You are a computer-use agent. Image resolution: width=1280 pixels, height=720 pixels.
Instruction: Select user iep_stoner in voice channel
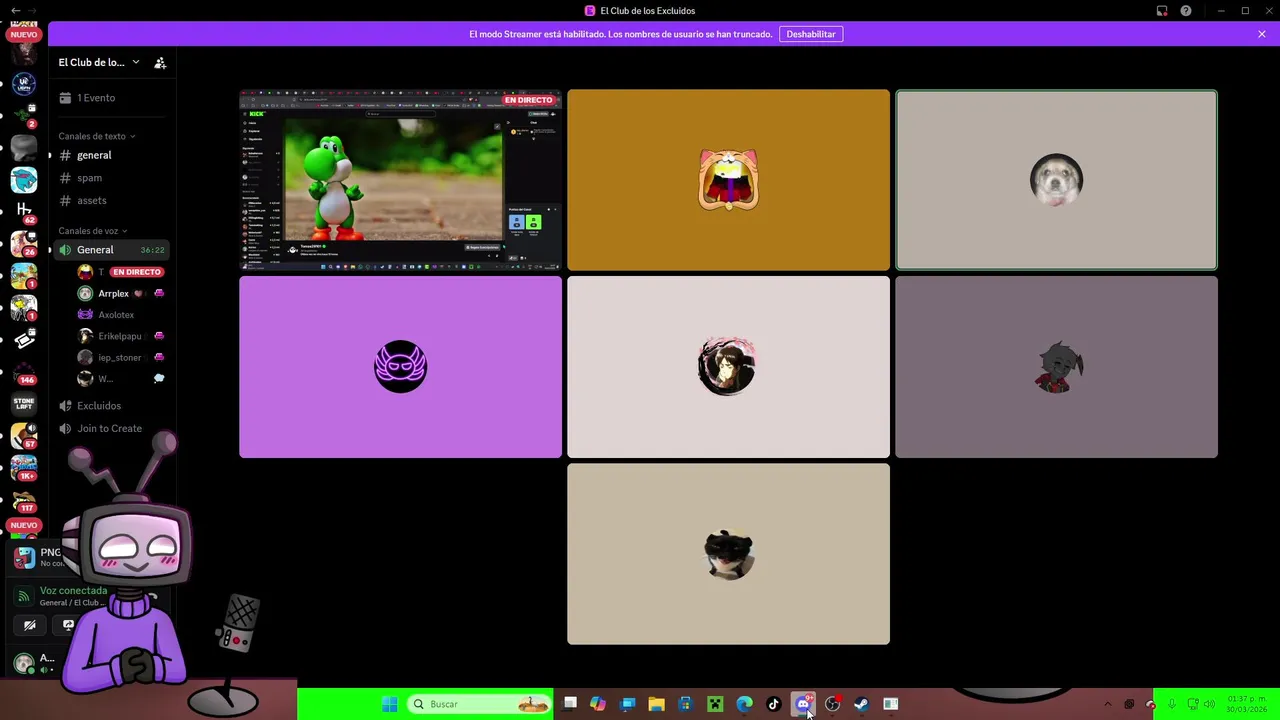pos(119,357)
